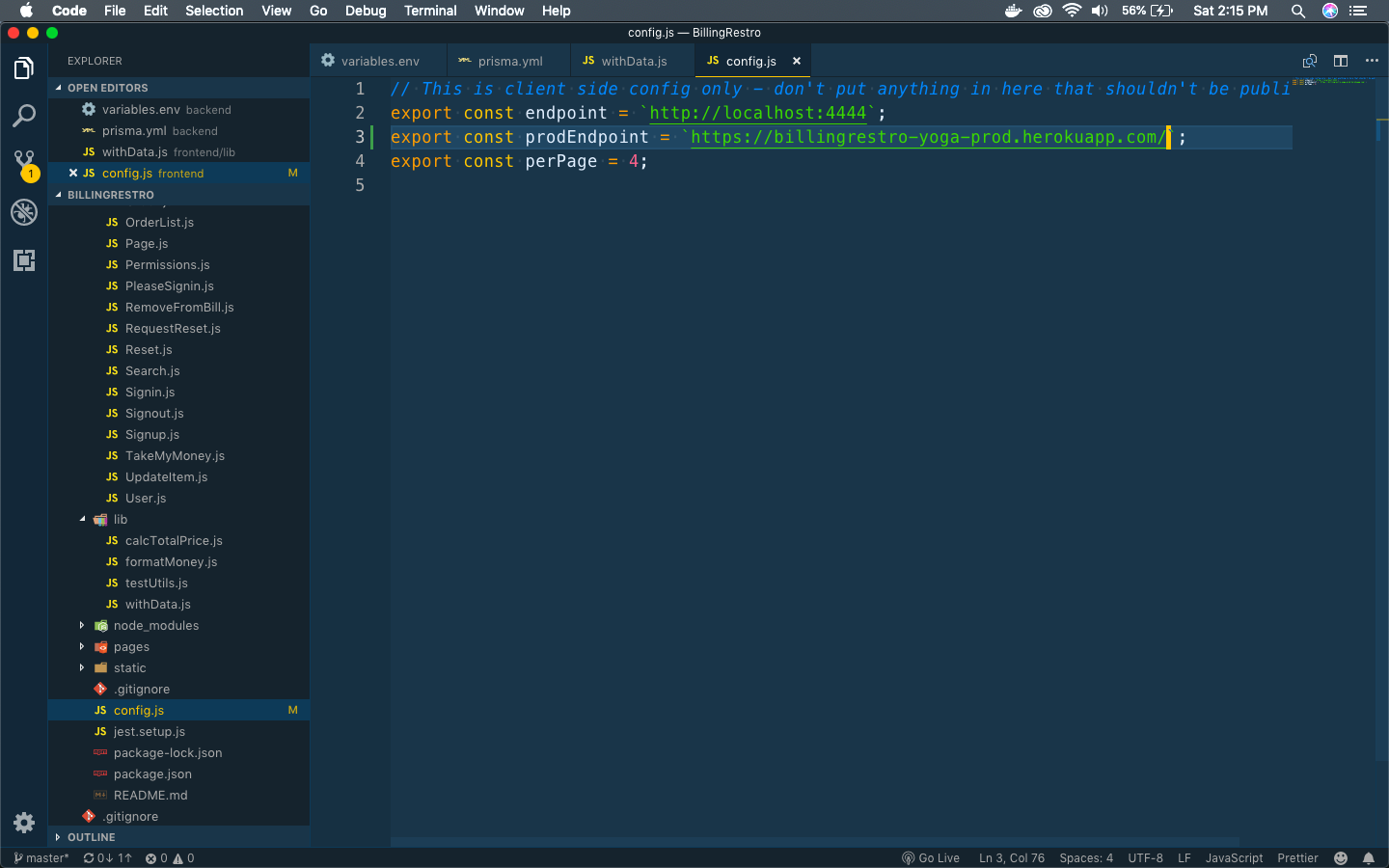Screen dimensions: 1389x868
Task: Open the Debug view in activity bar
Action: [24, 212]
